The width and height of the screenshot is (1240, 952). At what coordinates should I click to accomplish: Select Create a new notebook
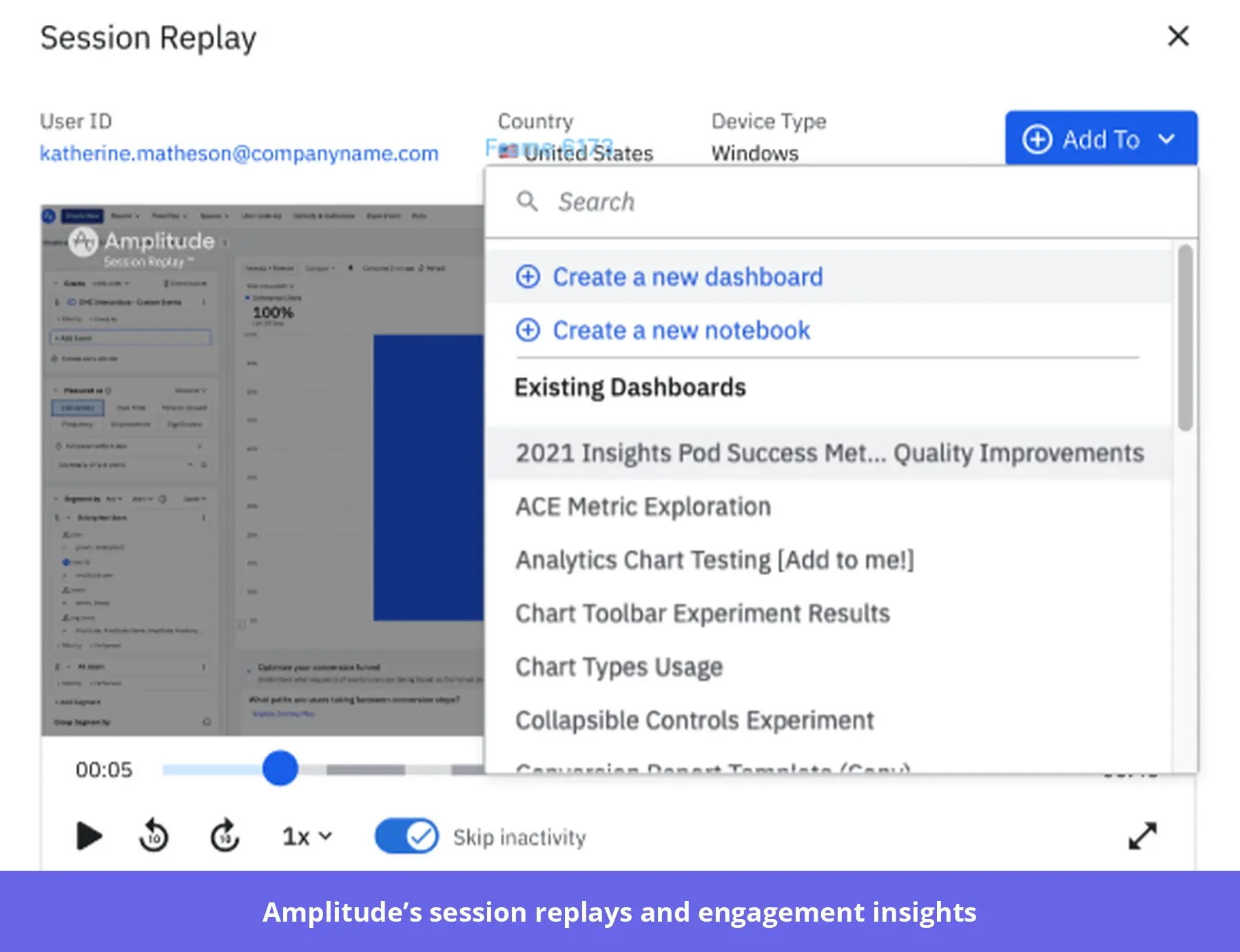829,330
